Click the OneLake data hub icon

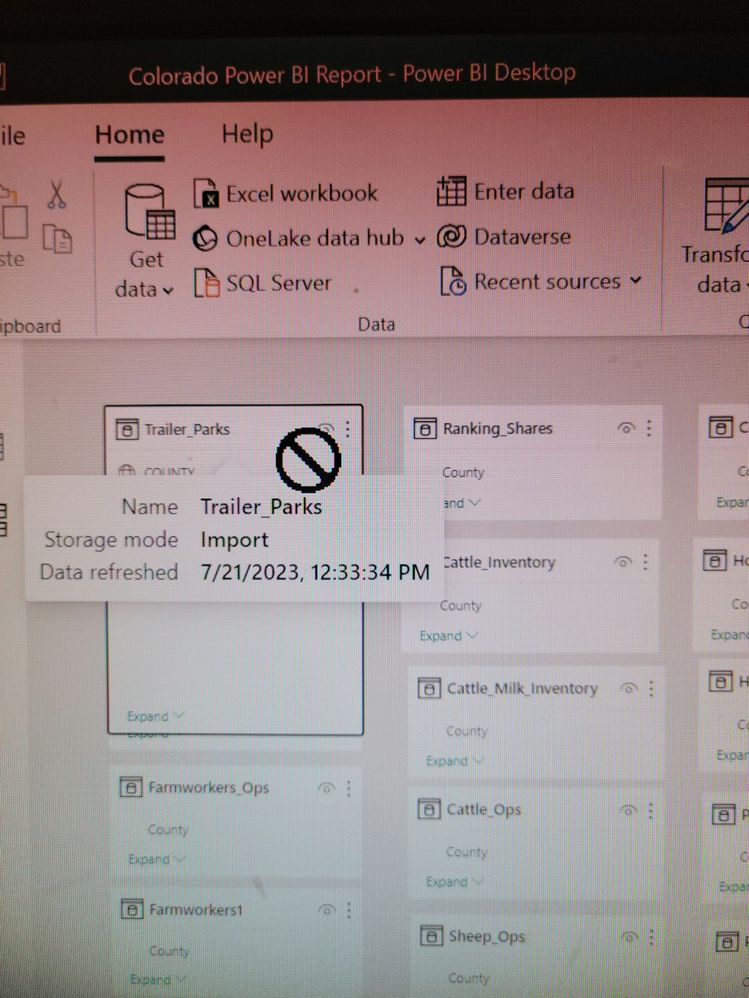[206, 239]
